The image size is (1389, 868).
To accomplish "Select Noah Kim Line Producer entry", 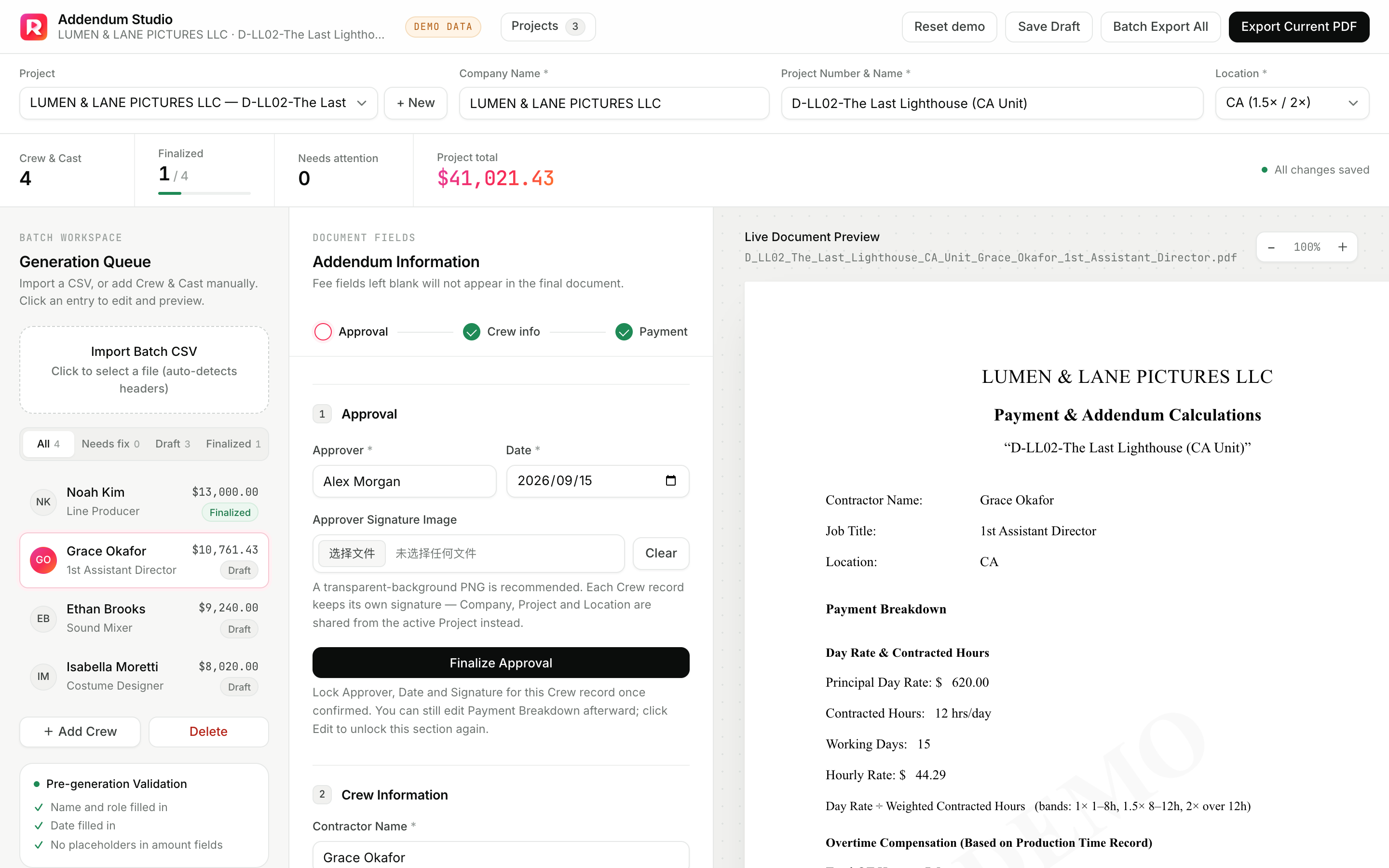I will tap(144, 502).
